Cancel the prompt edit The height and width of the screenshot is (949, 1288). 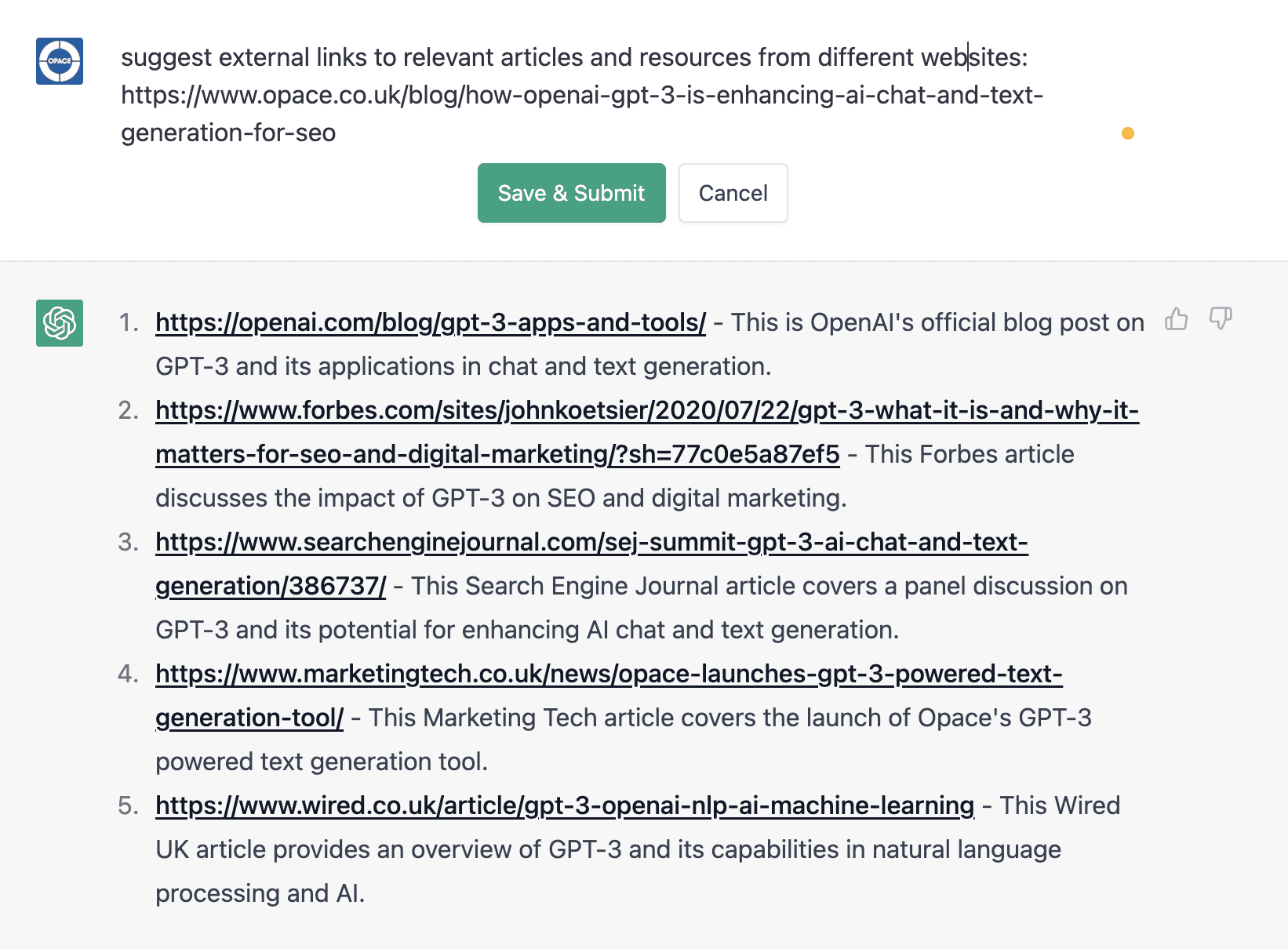[x=733, y=193]
